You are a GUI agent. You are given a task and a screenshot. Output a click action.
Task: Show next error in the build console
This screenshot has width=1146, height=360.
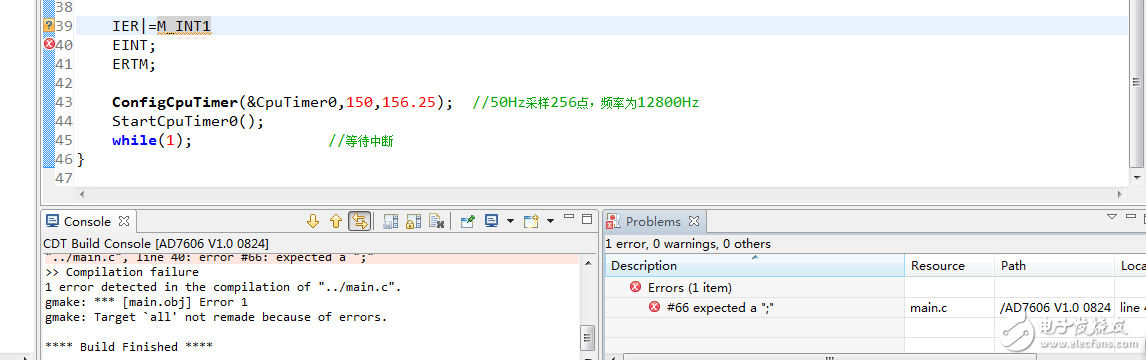[313, 221]
